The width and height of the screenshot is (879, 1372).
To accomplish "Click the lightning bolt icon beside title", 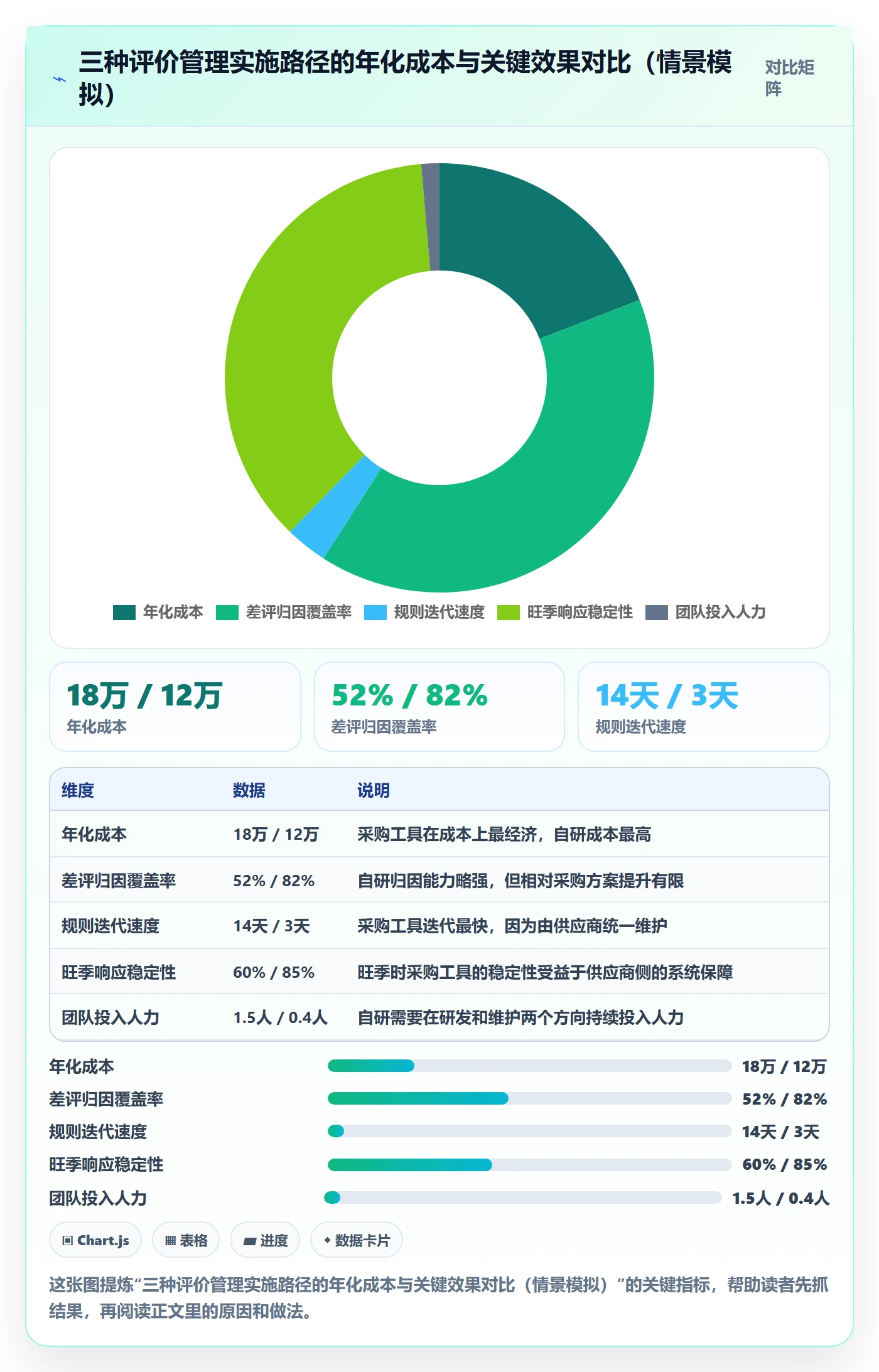I will click(60, 79).
